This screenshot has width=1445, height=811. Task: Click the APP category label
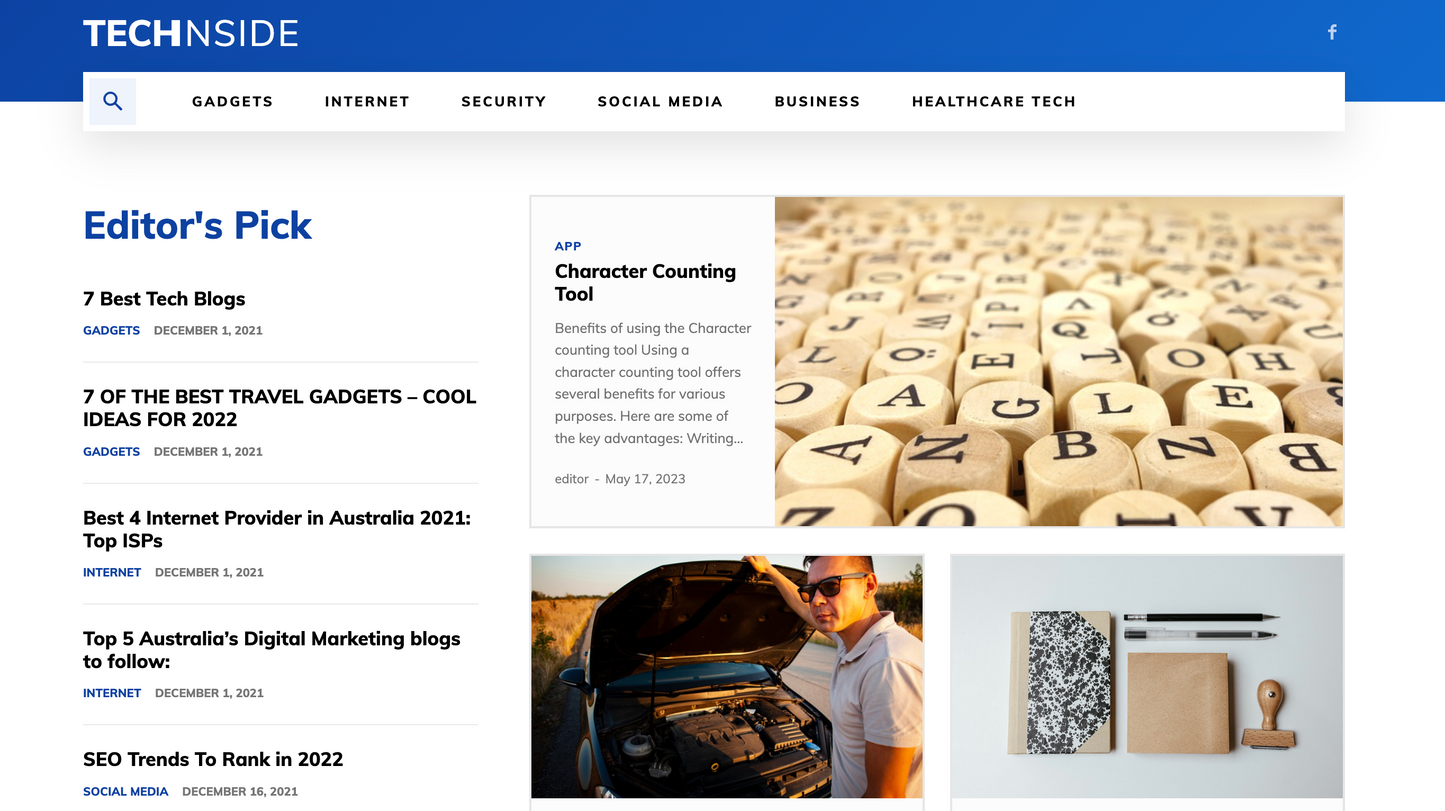[568, 246]
